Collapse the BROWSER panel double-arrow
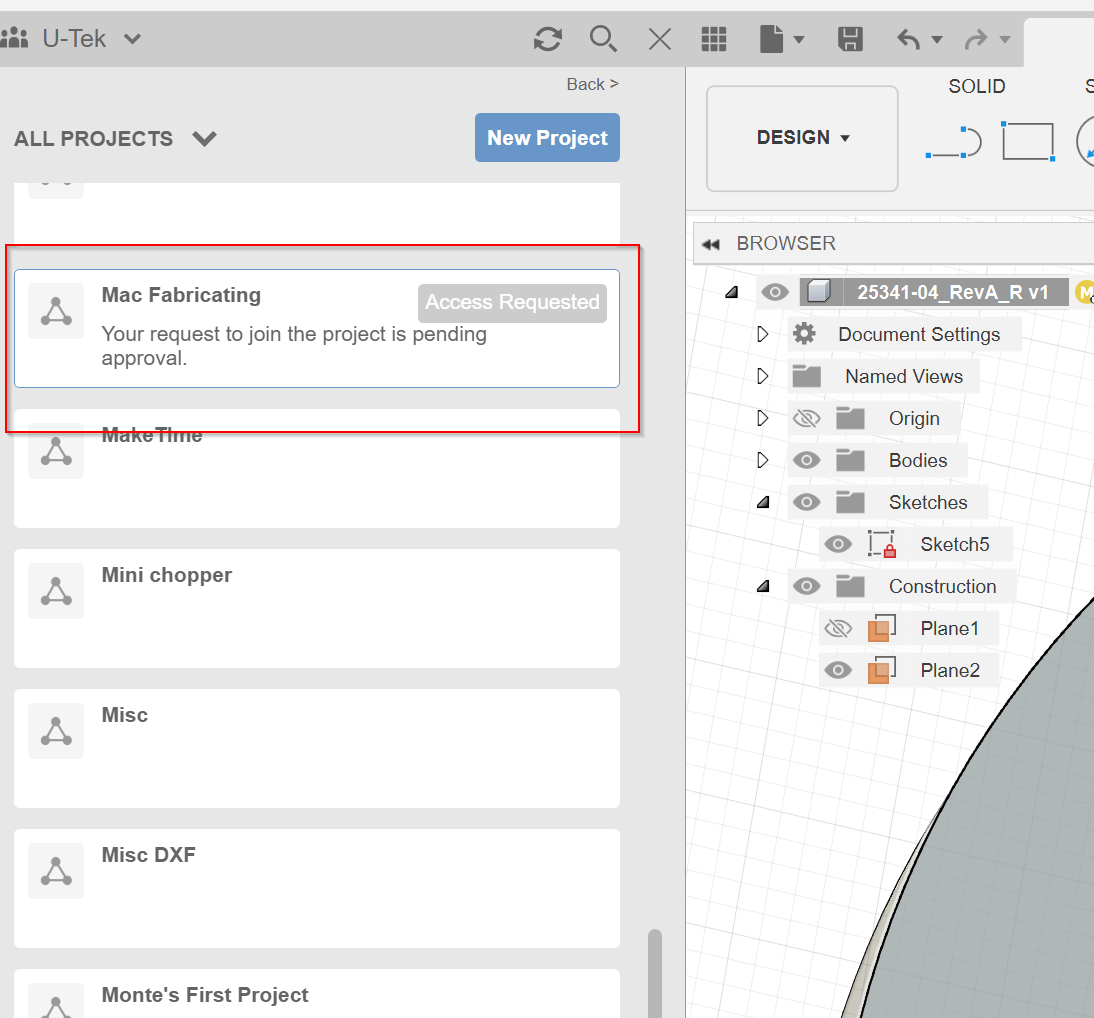This screenshot has width=1094, height=1018. pyautogui.click(x=711, y=244)
